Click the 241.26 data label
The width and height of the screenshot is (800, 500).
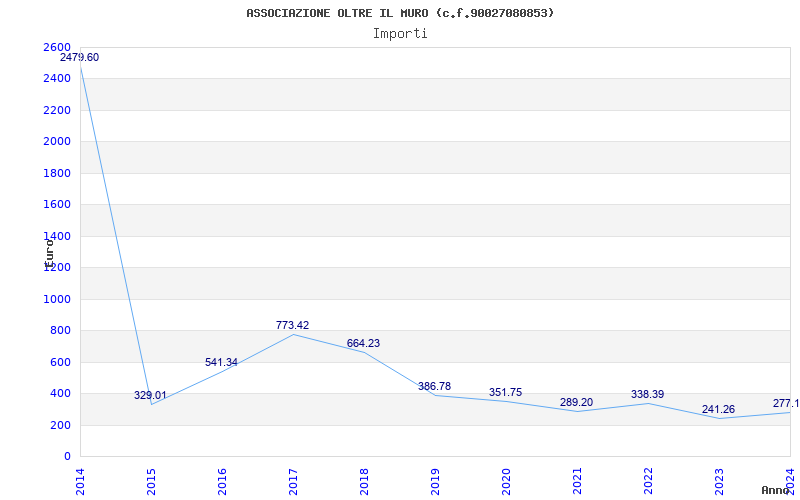pyautogui.click(x=718, y=409)
